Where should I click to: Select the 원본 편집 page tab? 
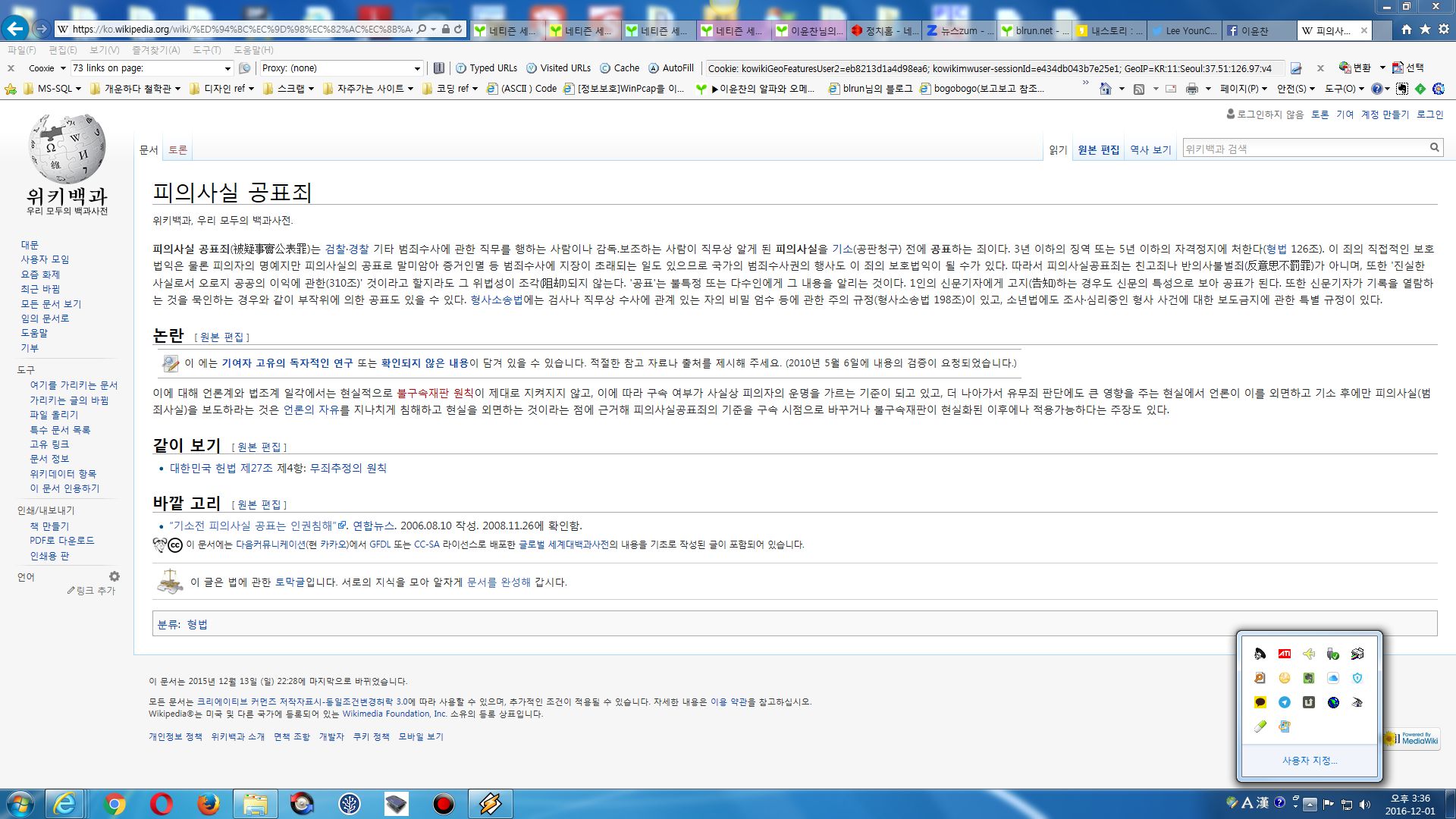click(1098, 150)
